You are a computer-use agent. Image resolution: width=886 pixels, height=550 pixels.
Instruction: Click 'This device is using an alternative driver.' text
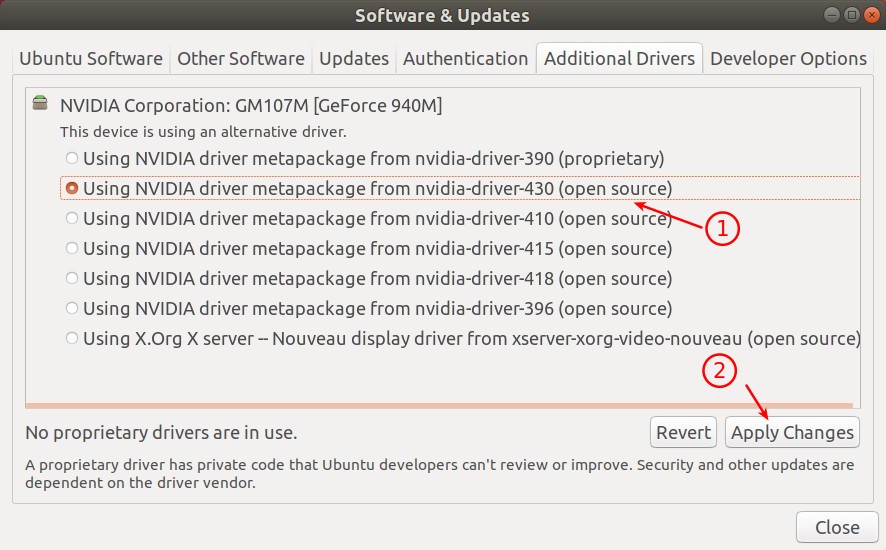(203, 132)
